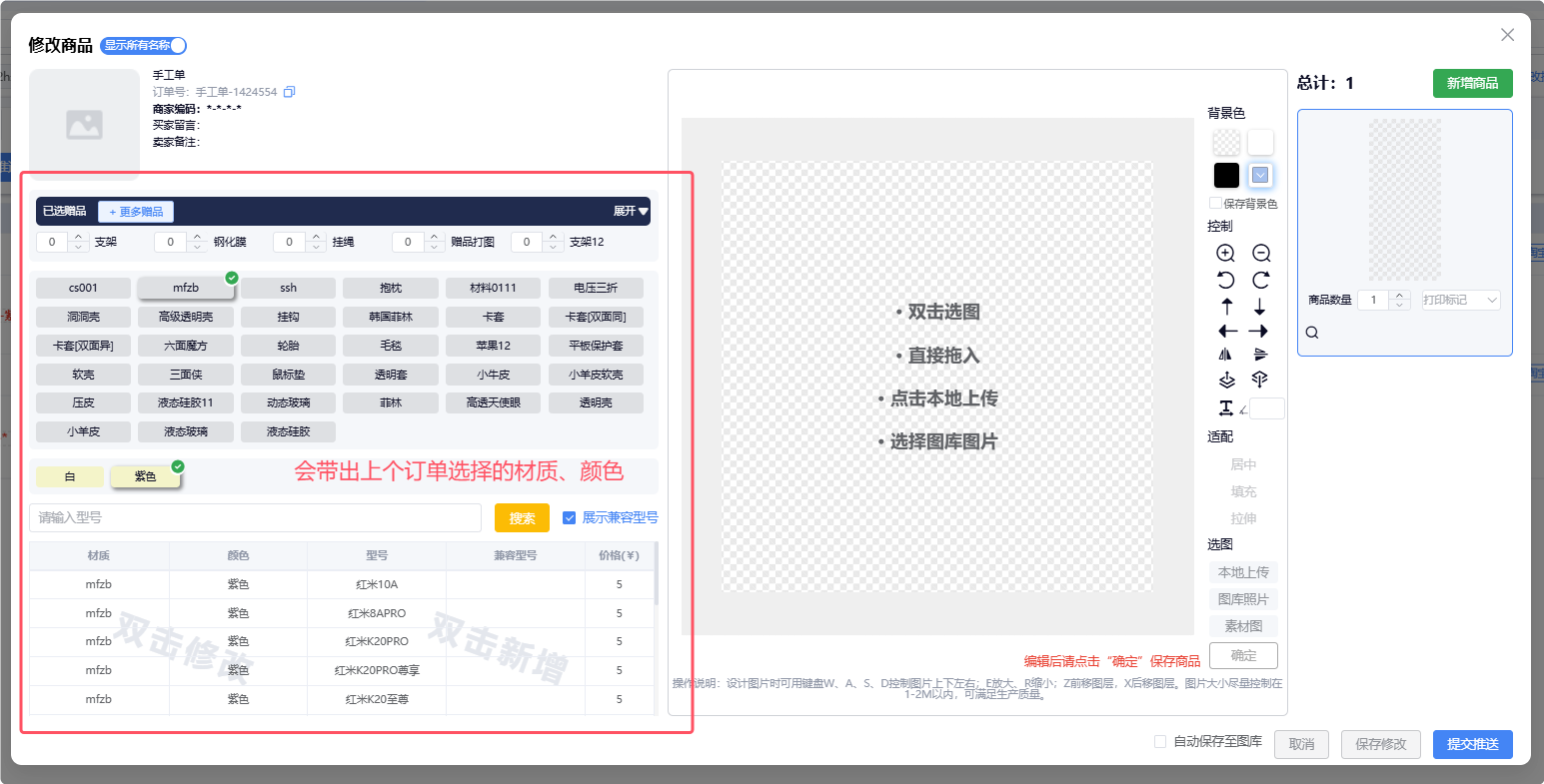
Task: Uncheck 展示兼容型号 checkbox
Action: pos(570,517)
